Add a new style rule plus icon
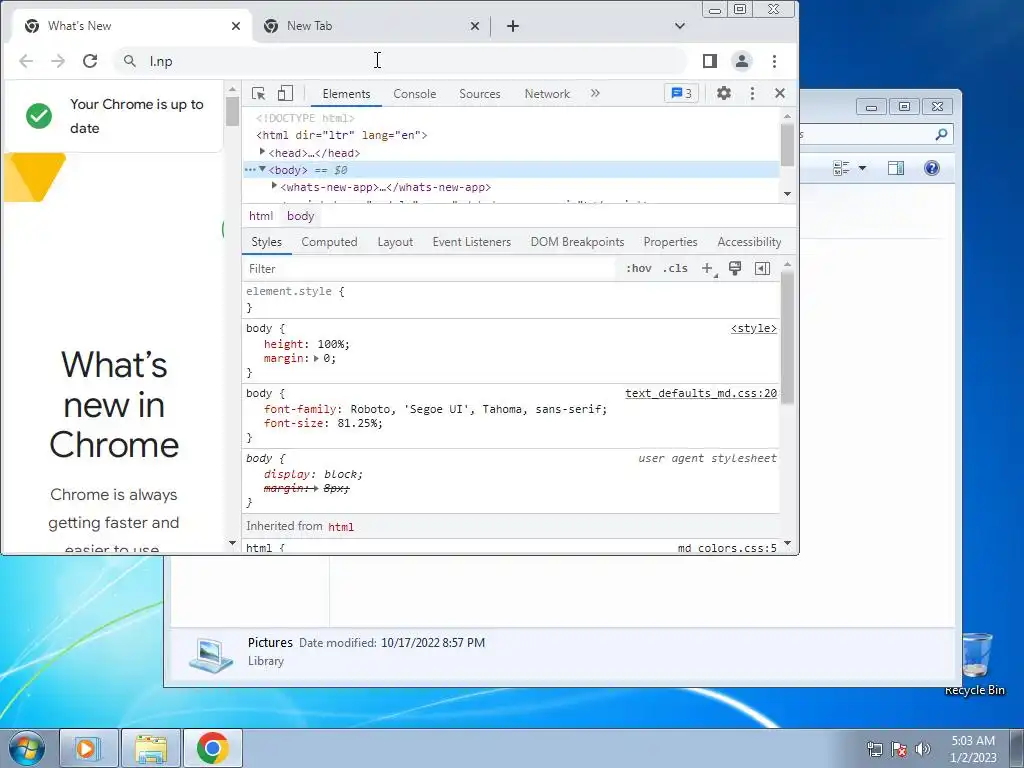Image resolution: width=1024 pixels, height=768 pixels. click(708, 268)
